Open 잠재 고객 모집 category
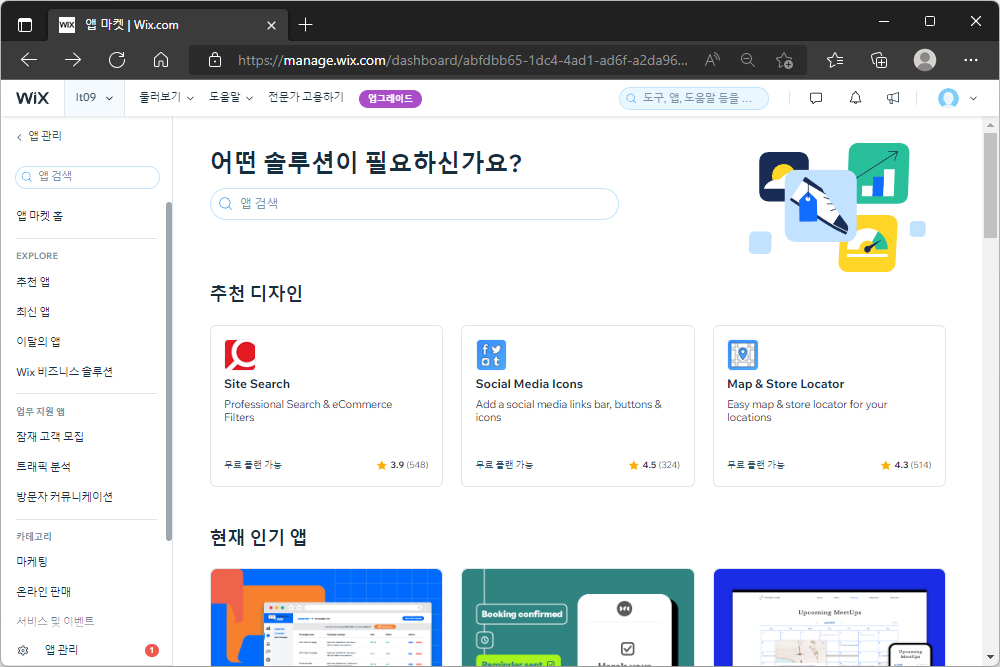The height and width of the screenshot is (667, 1000). 50,437
